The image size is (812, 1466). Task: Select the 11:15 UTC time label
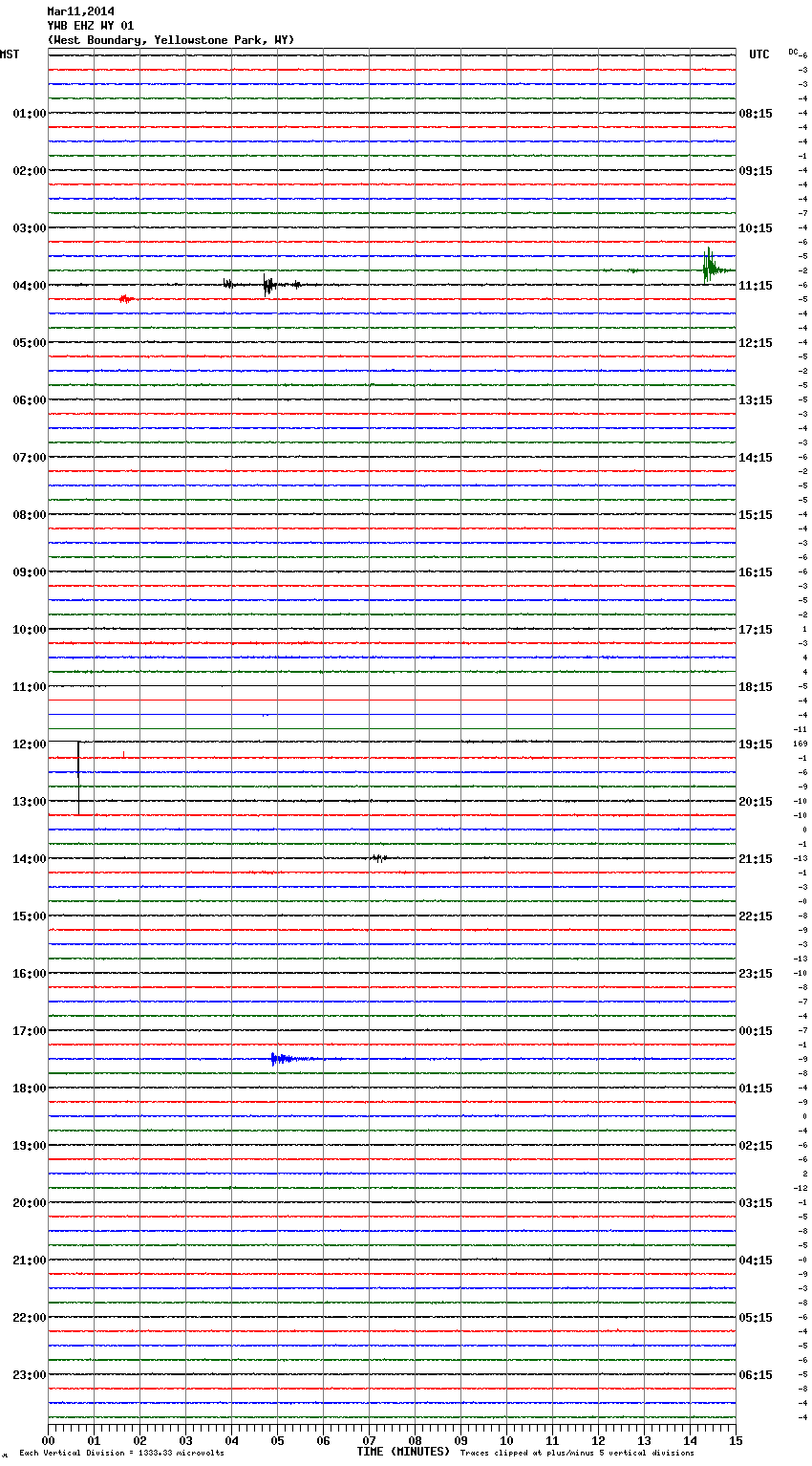756,286
